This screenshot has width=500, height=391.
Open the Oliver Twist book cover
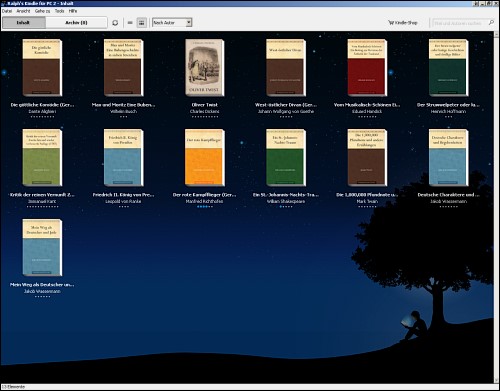point(205,68)
